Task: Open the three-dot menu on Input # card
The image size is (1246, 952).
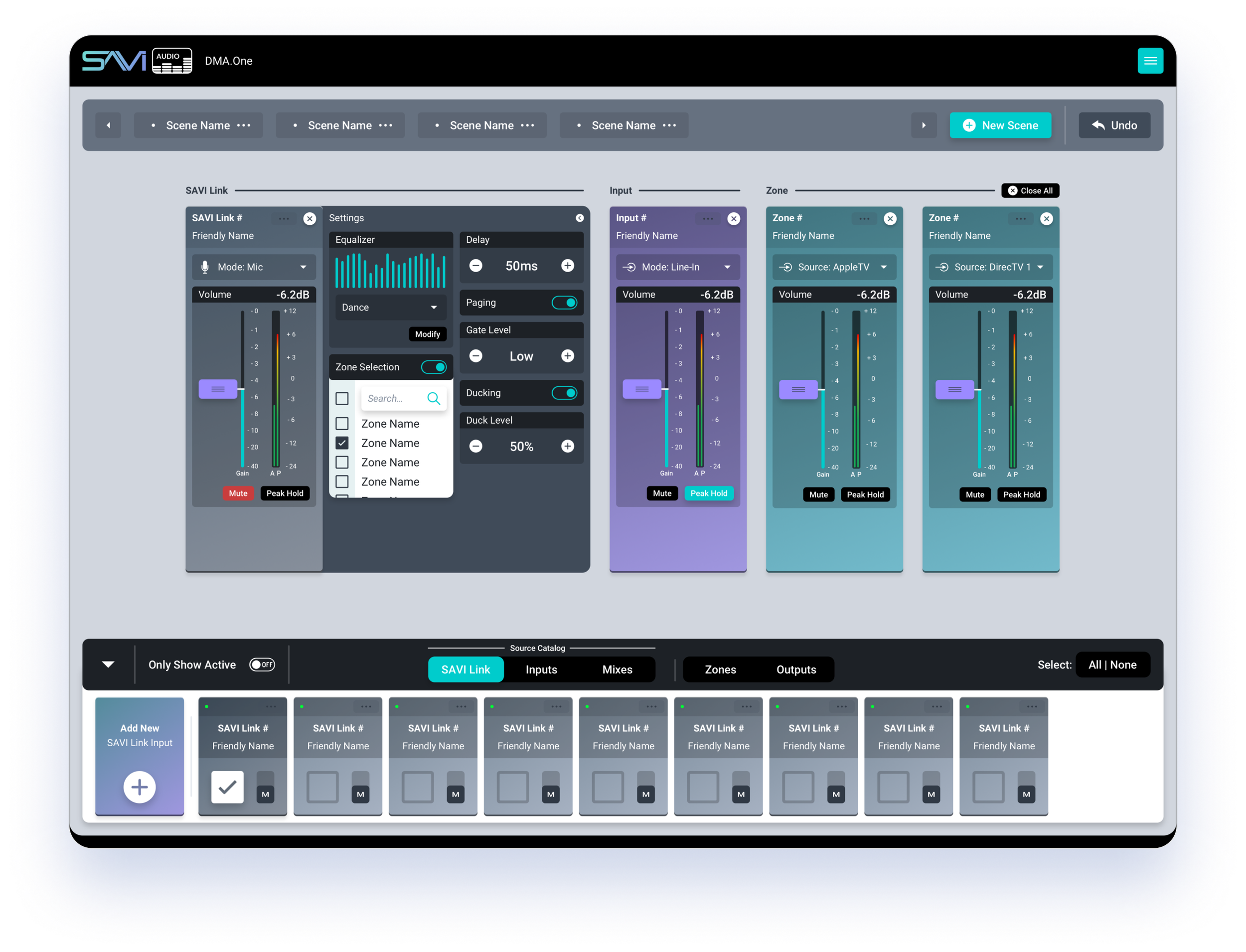Action: click(x=708, y=219)
